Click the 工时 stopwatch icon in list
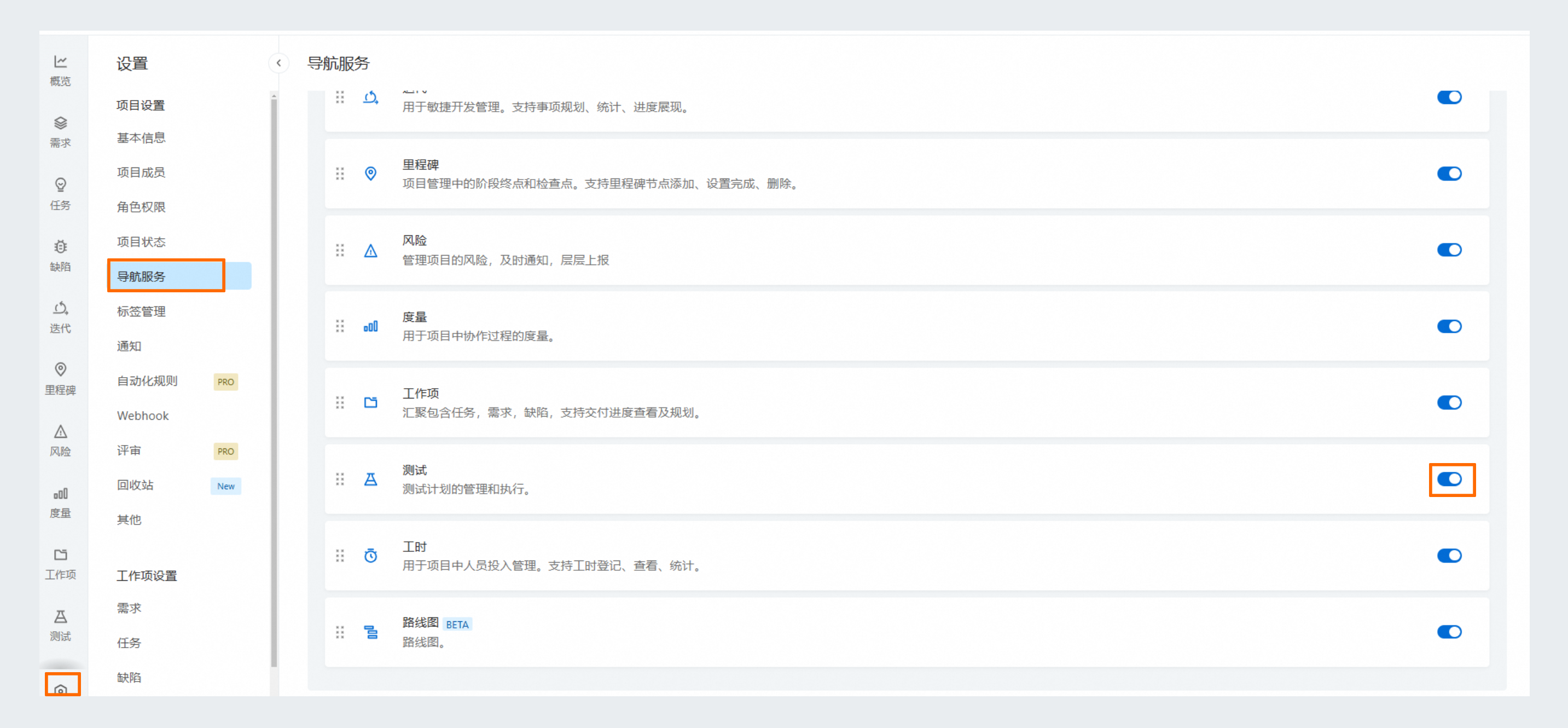Viewport: 1568px width, 728px height. [371, 556]
